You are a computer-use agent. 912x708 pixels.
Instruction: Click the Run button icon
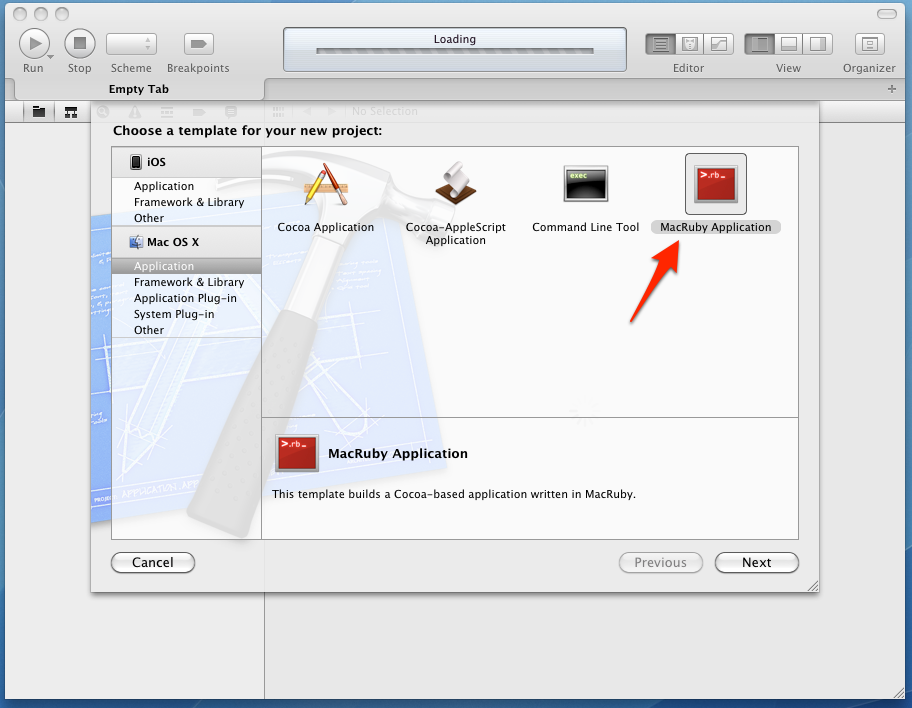34,44
